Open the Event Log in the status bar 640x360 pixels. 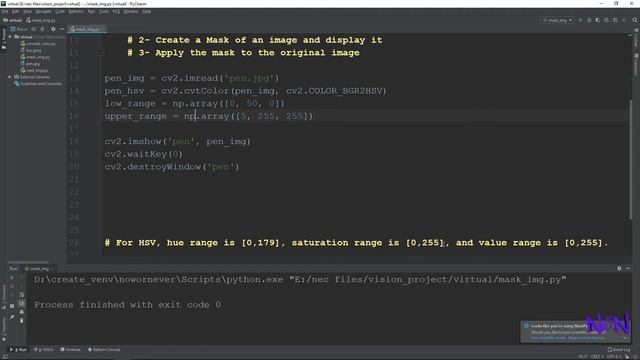click(x=619, y=349)
